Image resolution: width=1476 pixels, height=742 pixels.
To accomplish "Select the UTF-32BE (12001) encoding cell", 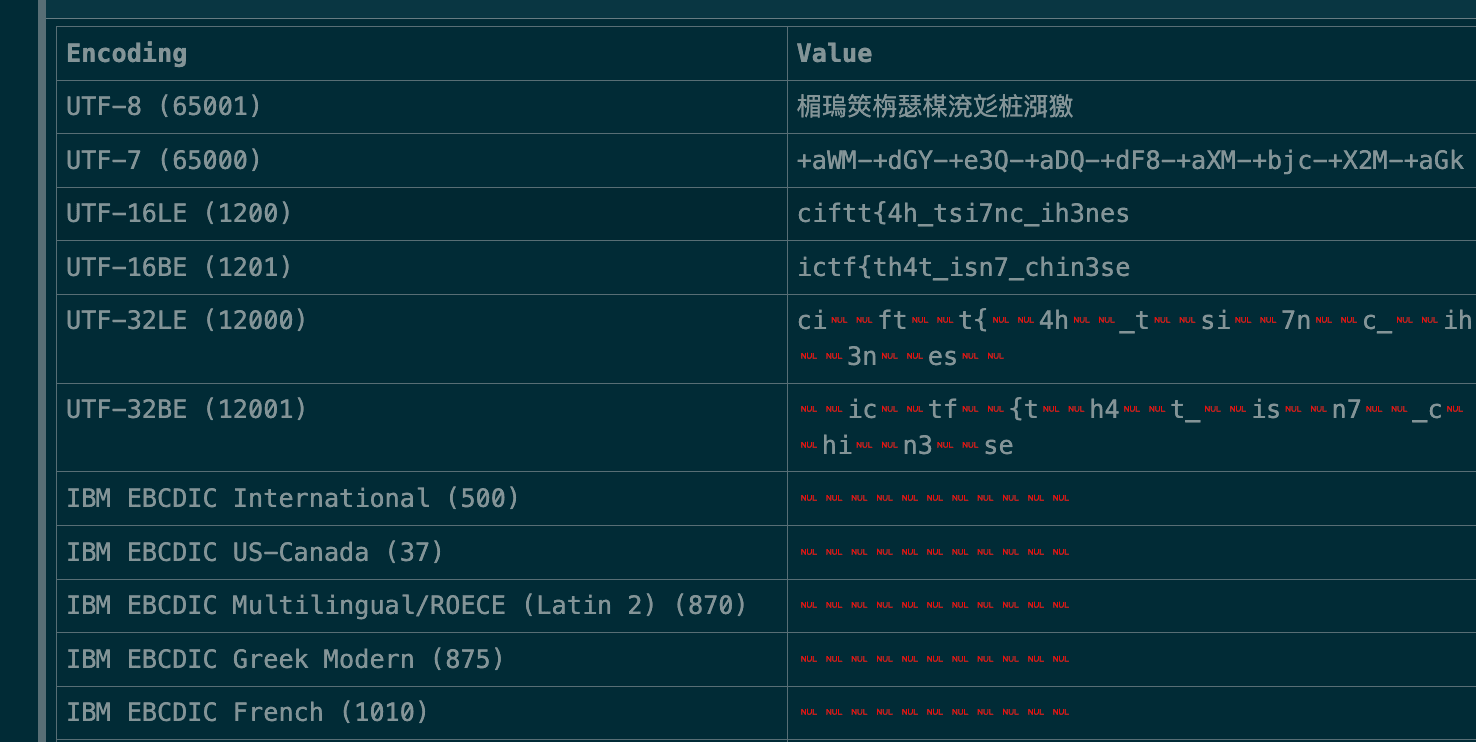I will point(187,410).
